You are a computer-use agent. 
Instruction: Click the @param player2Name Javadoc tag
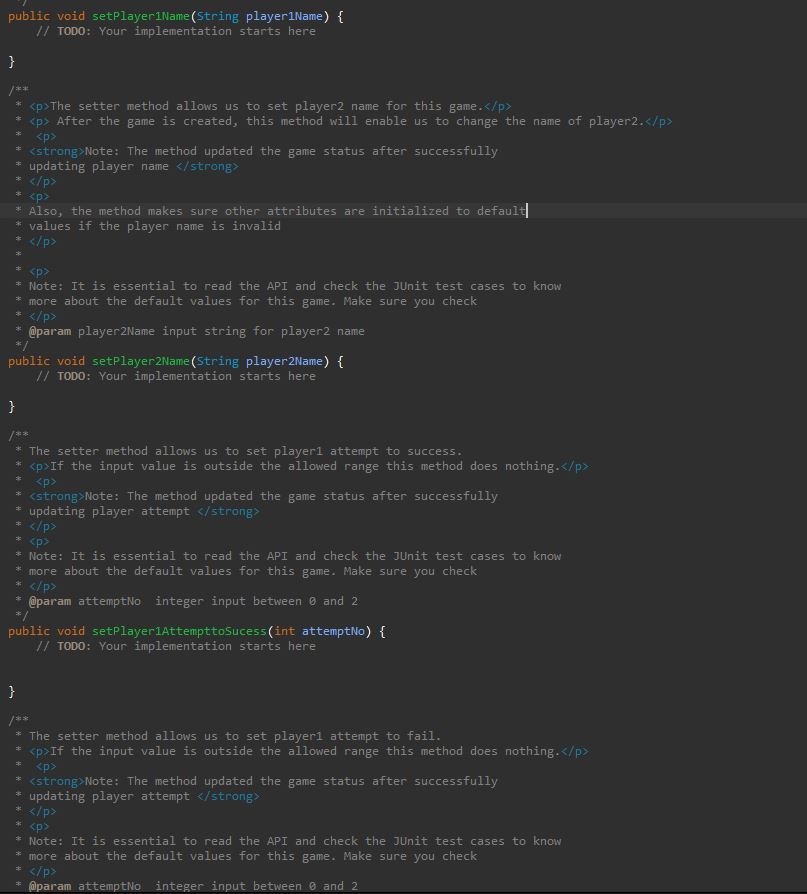(50, 330)
